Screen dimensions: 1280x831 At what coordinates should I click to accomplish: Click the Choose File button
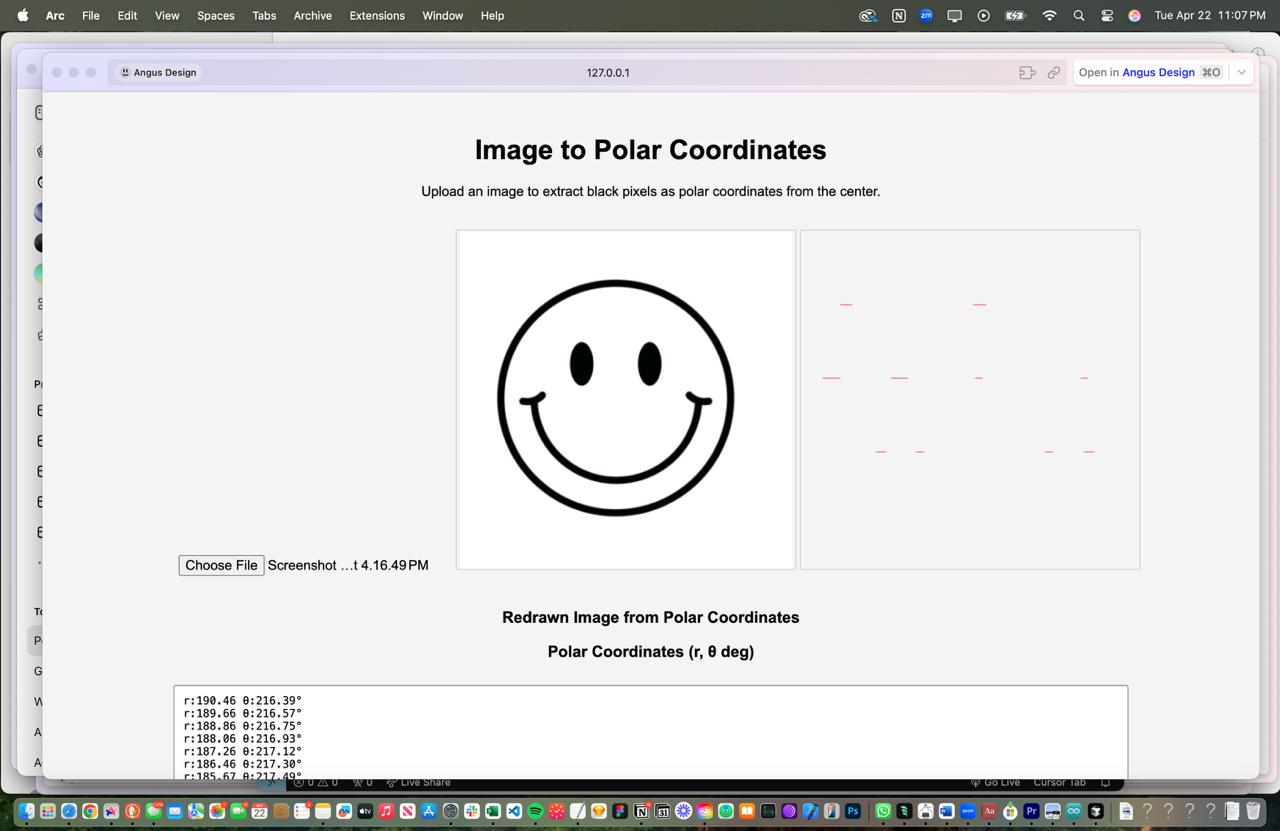[x=221, y=565]
